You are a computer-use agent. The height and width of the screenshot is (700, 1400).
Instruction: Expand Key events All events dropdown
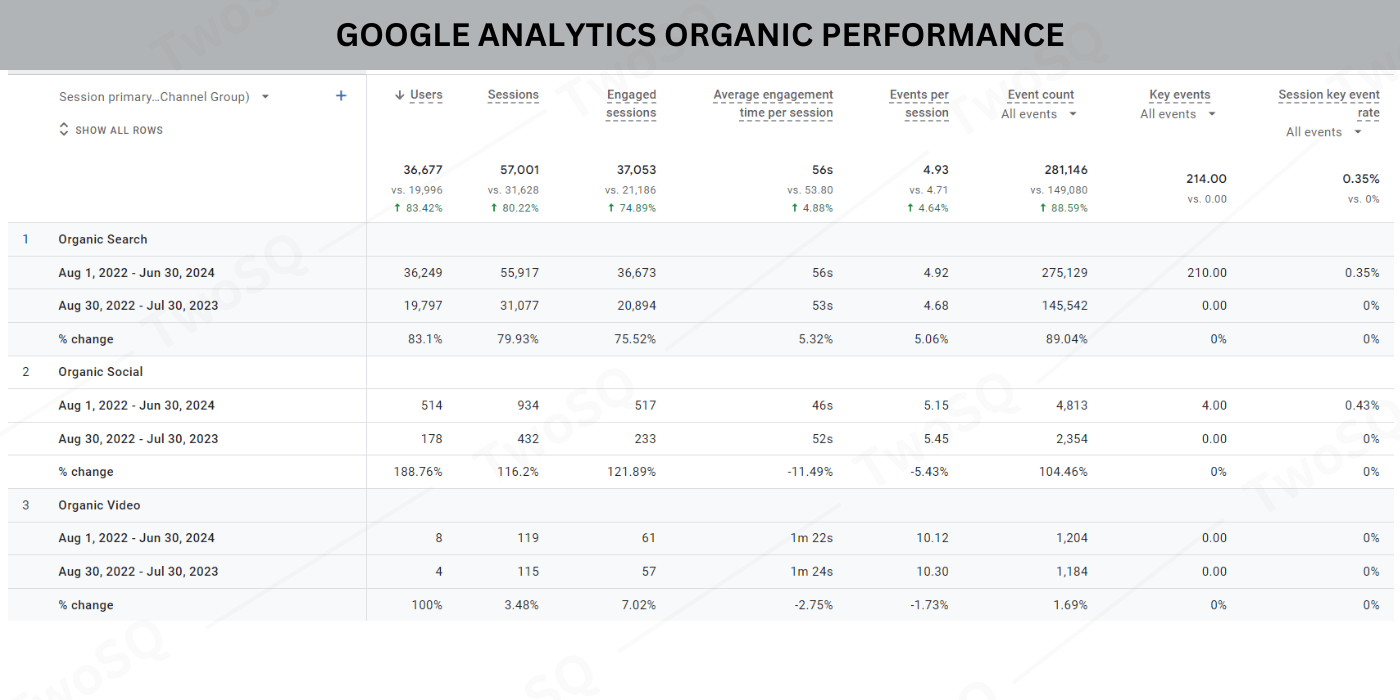tap(1212, 114)
